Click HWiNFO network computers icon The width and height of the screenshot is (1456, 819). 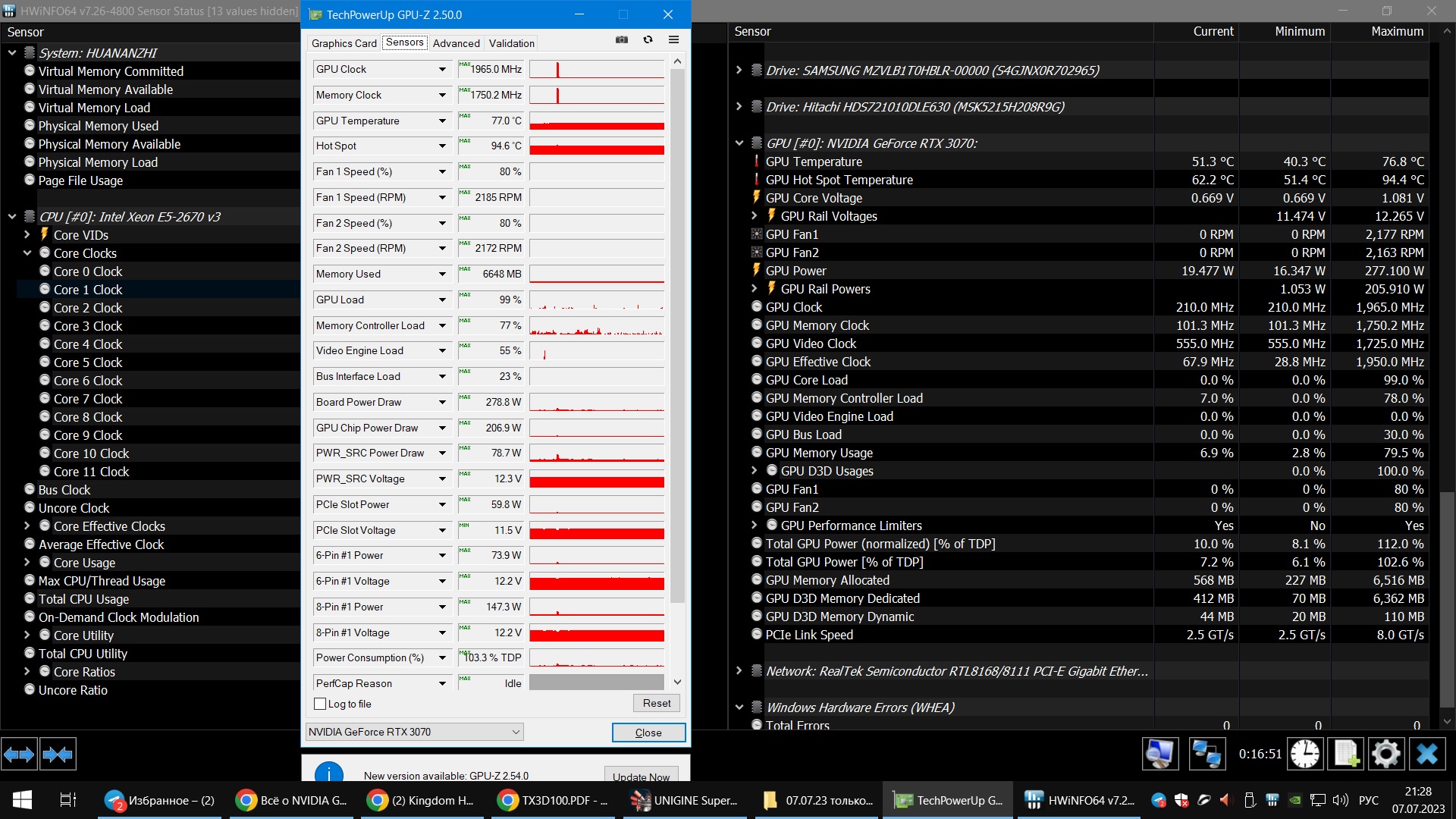[x=1207, y=754]
